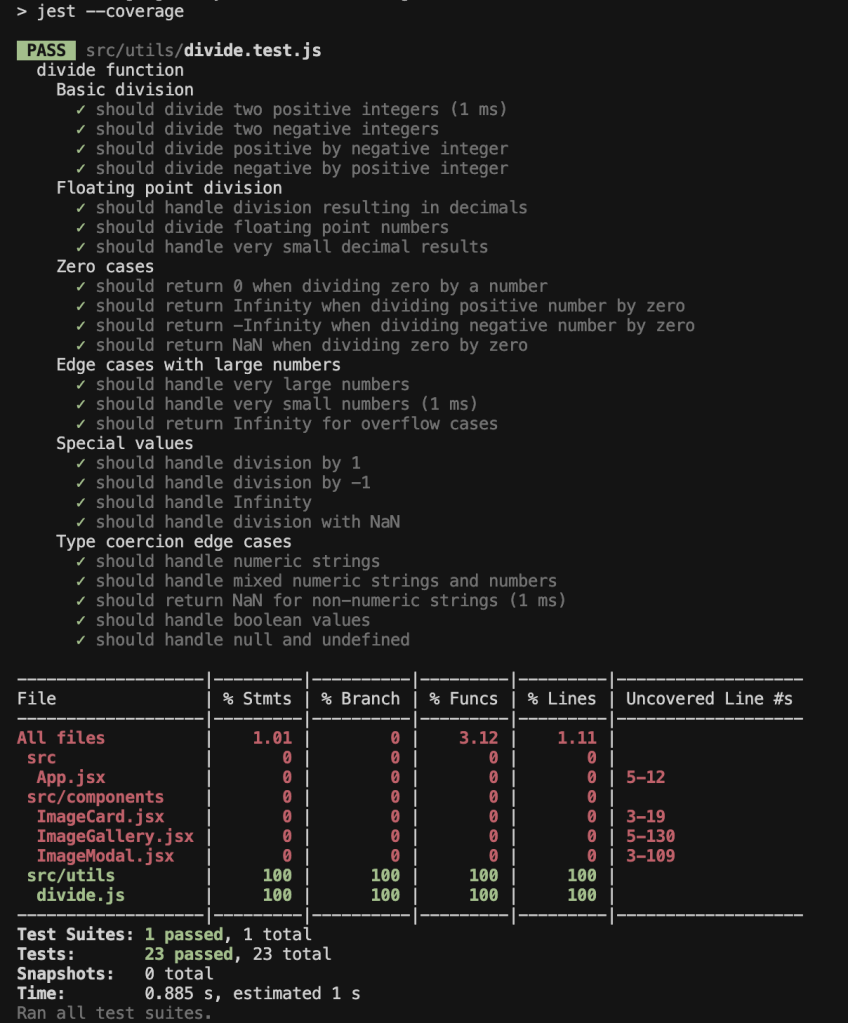Open the divide.test.js file path

(203, 50)
